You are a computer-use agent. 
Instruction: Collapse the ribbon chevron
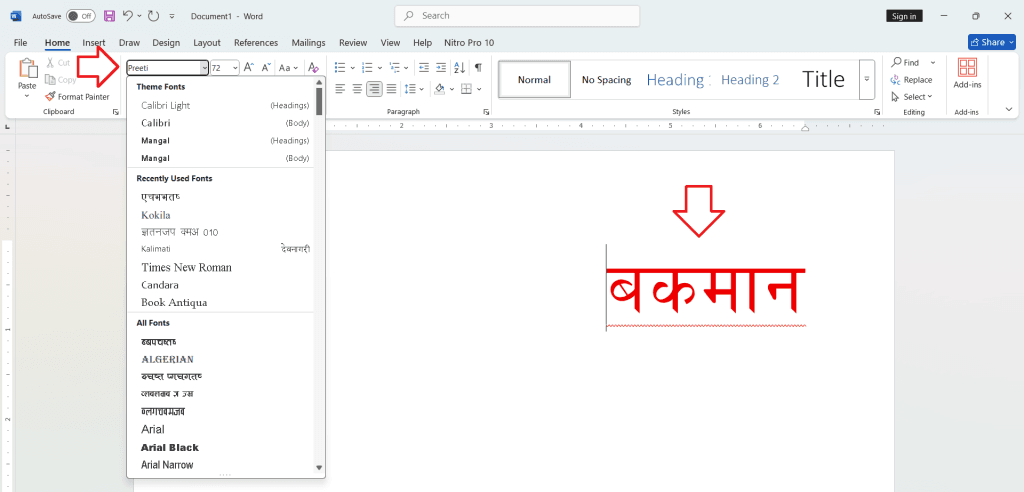coord(1009,109)
